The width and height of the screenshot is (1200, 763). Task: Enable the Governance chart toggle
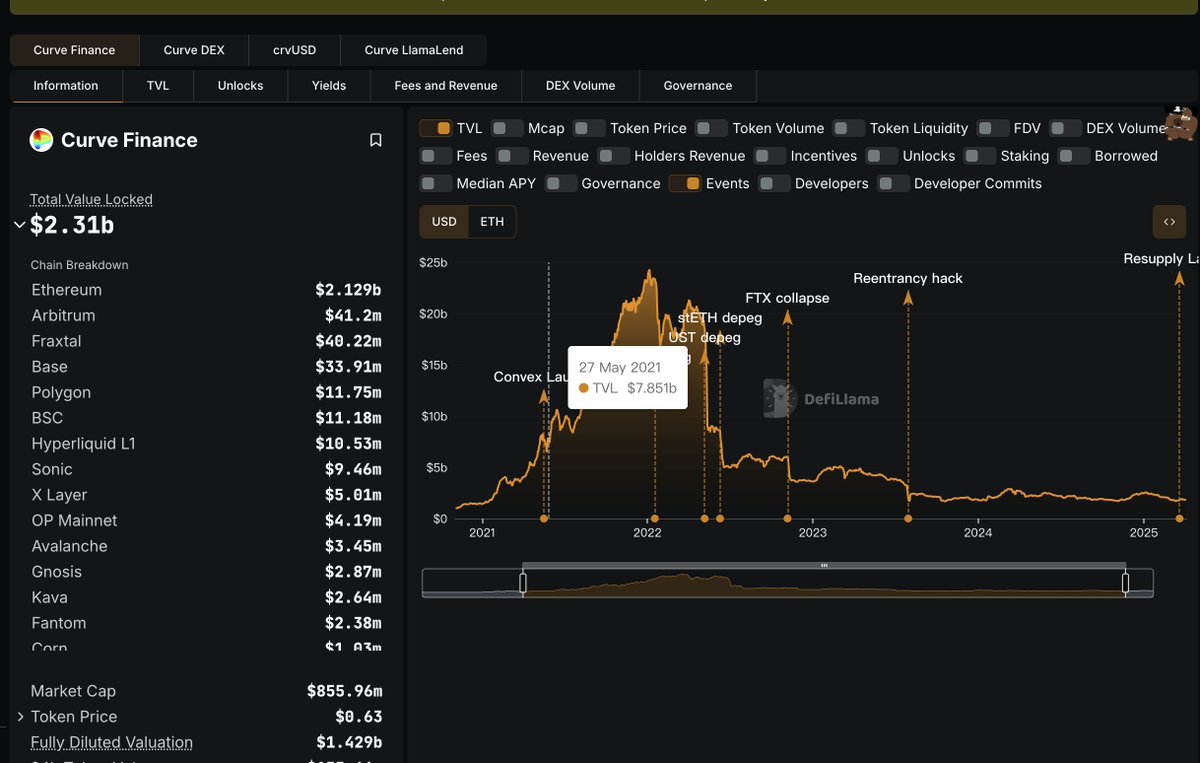click(x=561, y=183)
